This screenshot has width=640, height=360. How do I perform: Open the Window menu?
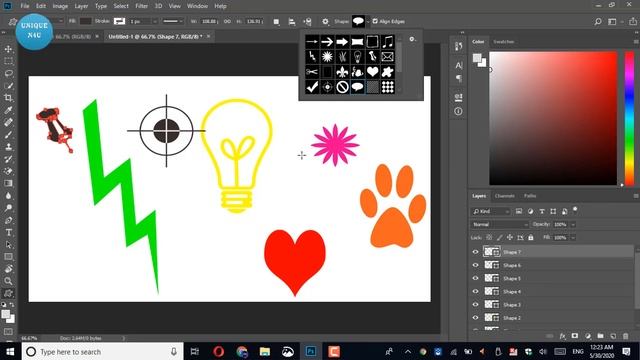[197, 6]
